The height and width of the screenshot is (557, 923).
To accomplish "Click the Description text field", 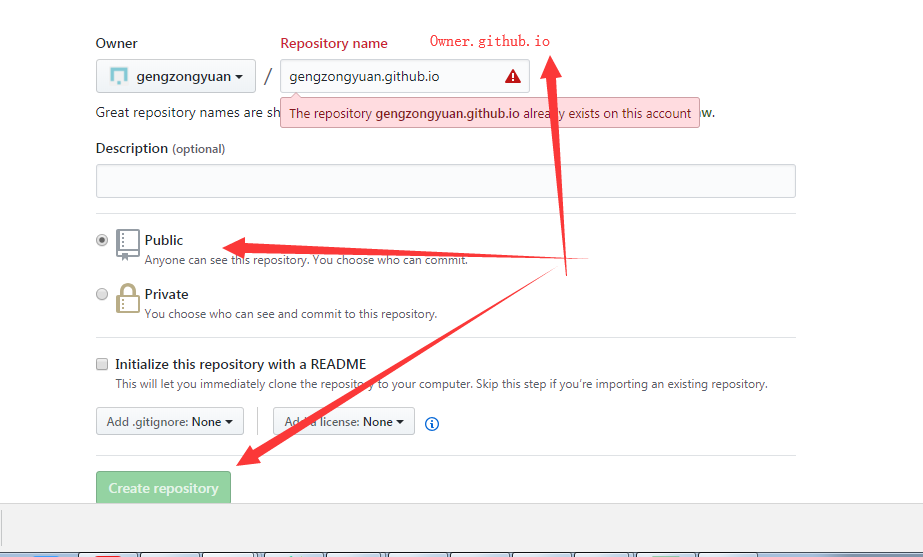I will (446, 181).
